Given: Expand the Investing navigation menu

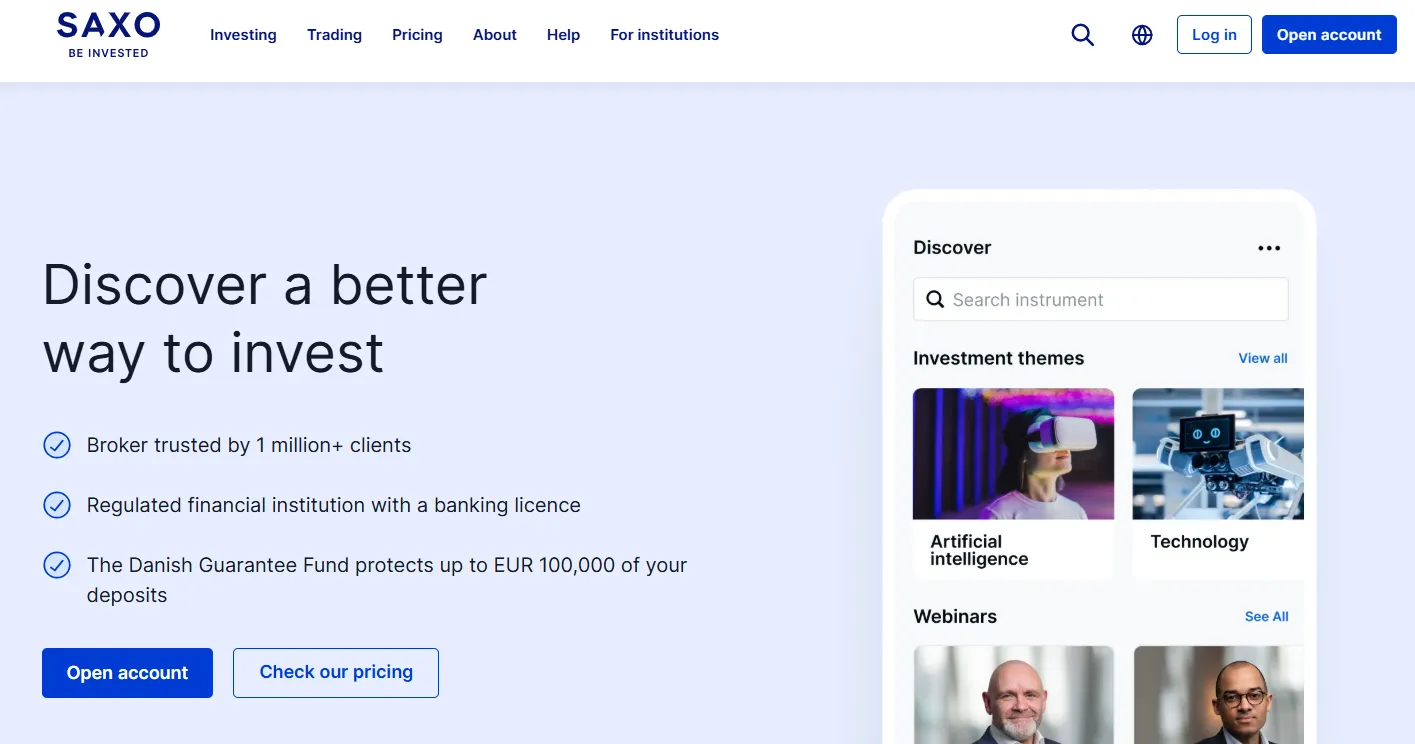Looking at the screenshot, I should coord(243,35).
